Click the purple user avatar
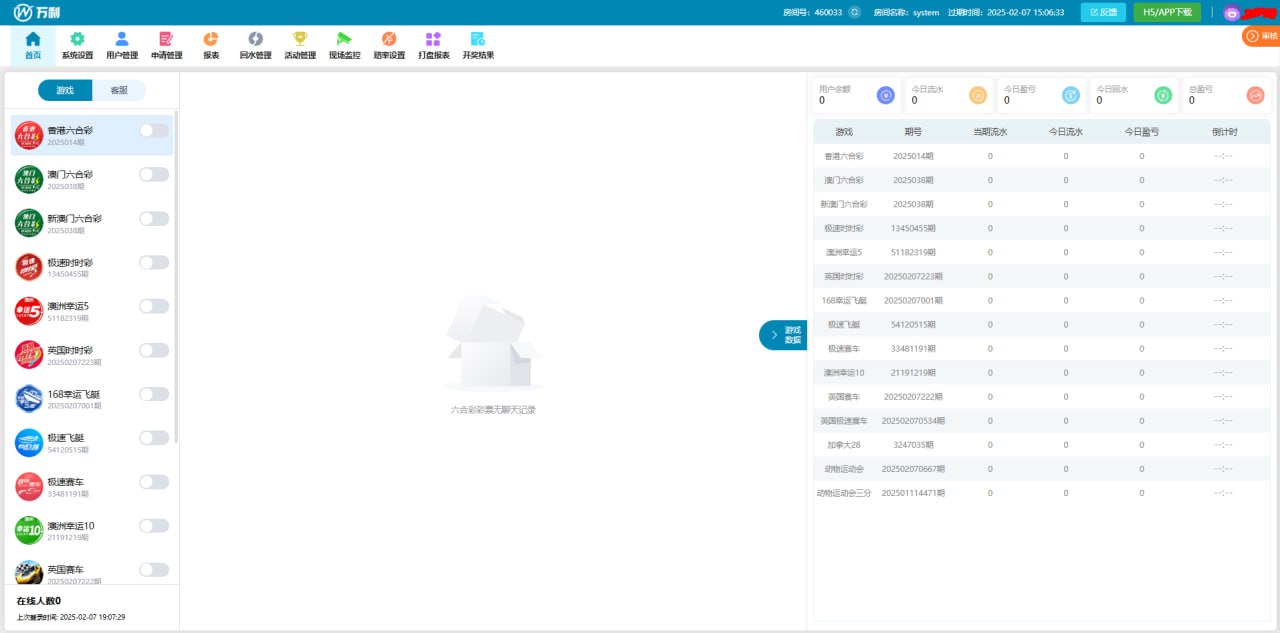 [1231, 13]
